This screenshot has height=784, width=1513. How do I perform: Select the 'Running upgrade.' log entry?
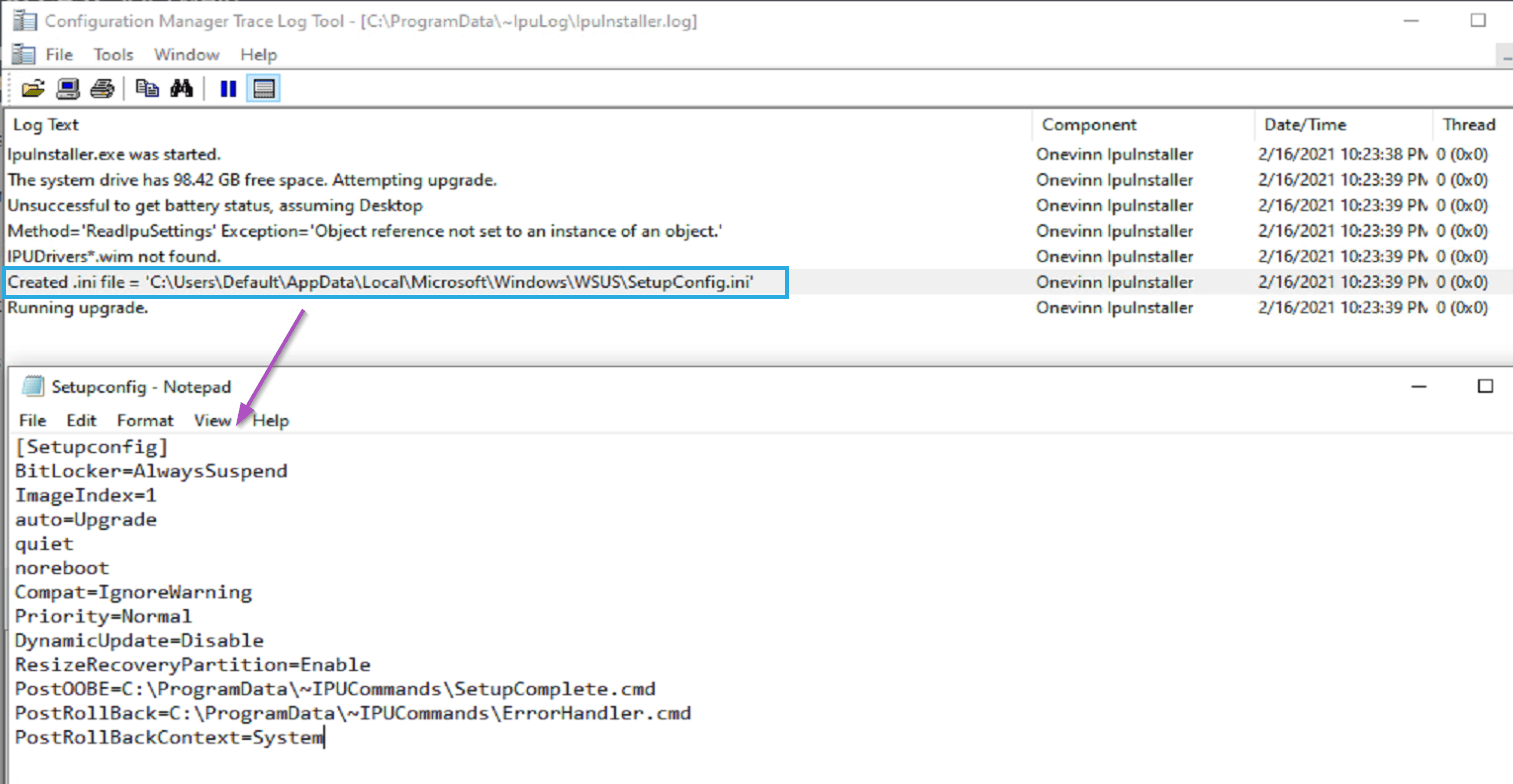point(78,308)
